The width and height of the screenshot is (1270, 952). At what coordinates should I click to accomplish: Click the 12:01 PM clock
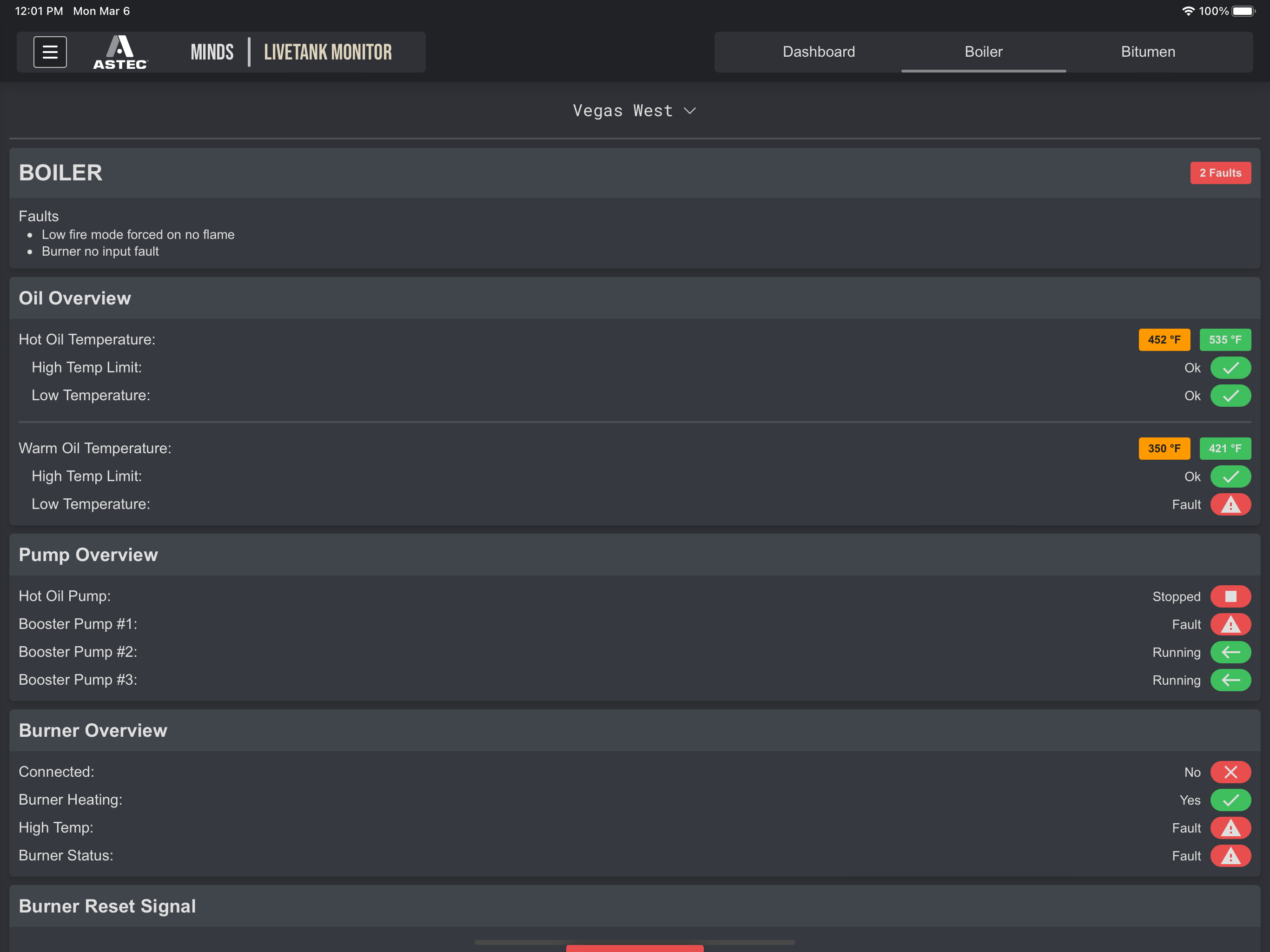pyautogui.click(x=39, y=11)
